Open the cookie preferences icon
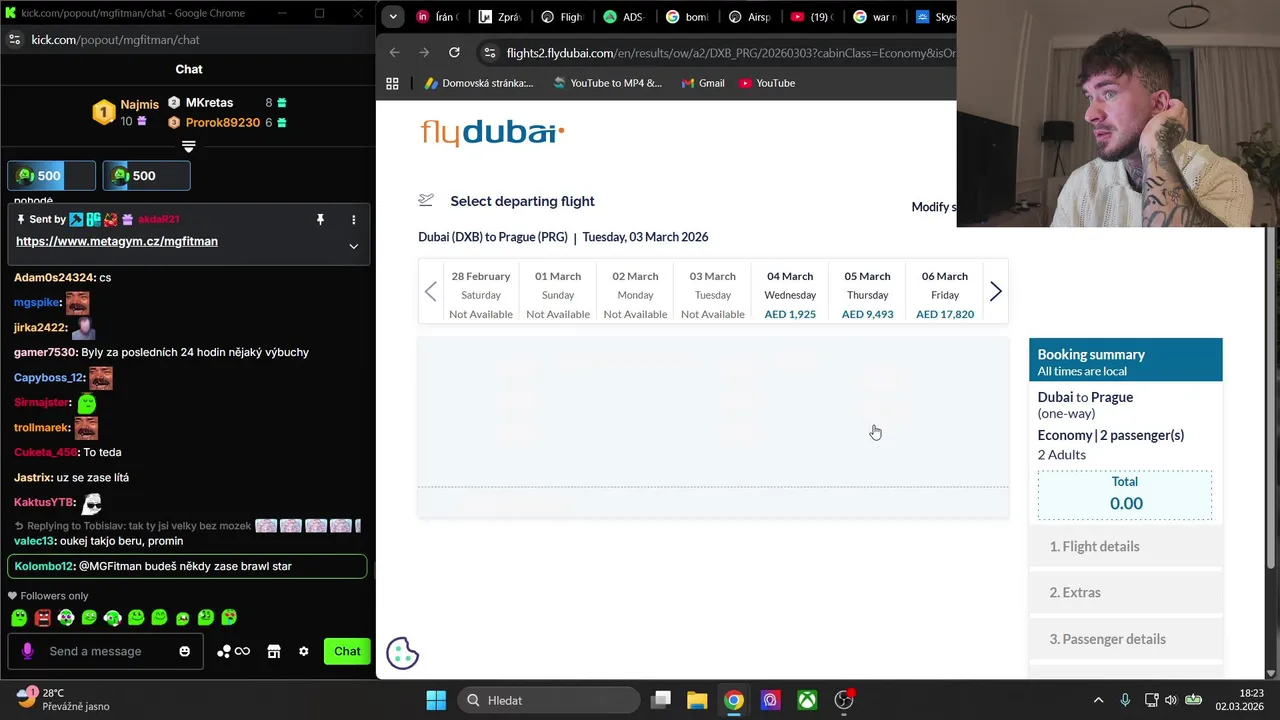Screen dimensions: 1280x720 point(402,653)
